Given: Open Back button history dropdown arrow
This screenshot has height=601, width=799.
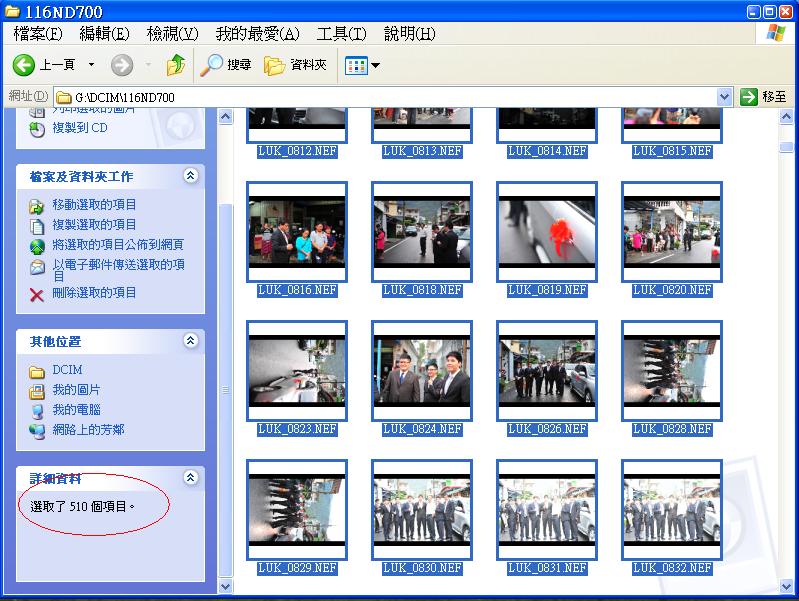Looking at the screenshot, I should pos(91,65).
